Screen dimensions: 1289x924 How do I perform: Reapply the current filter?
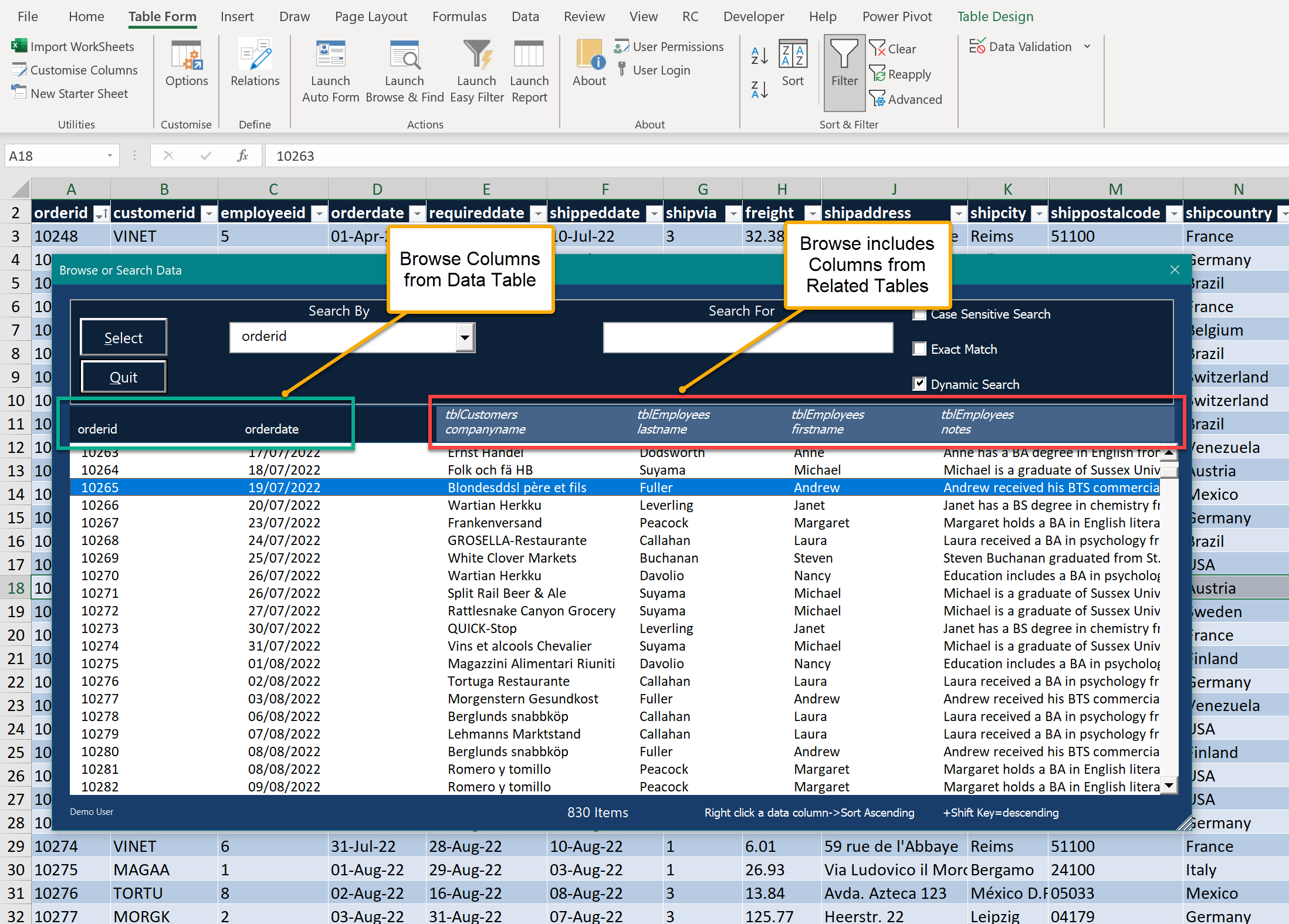click(x=900, y=74)
